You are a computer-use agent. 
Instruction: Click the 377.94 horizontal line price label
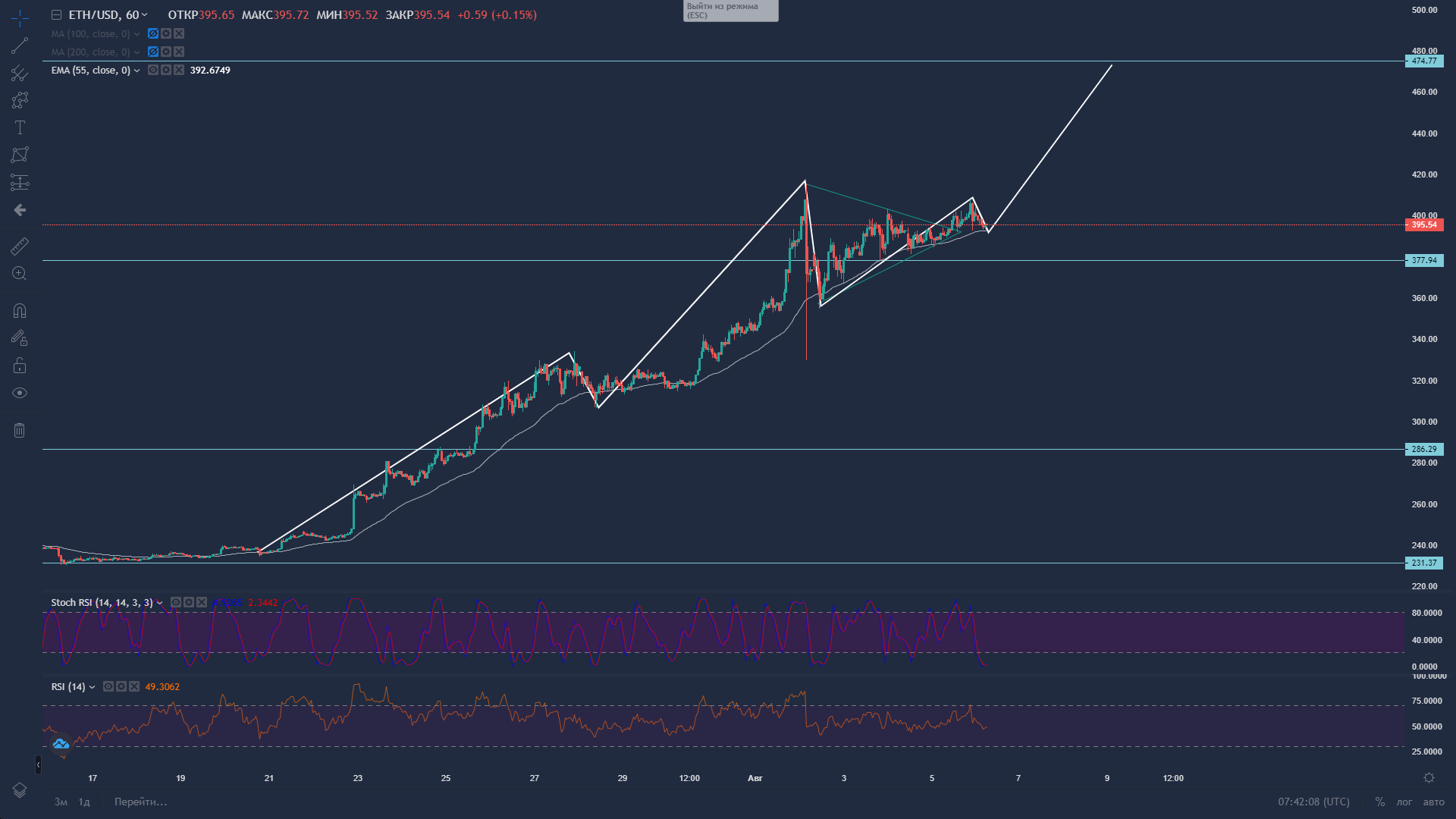click(x=1424, y=260)
